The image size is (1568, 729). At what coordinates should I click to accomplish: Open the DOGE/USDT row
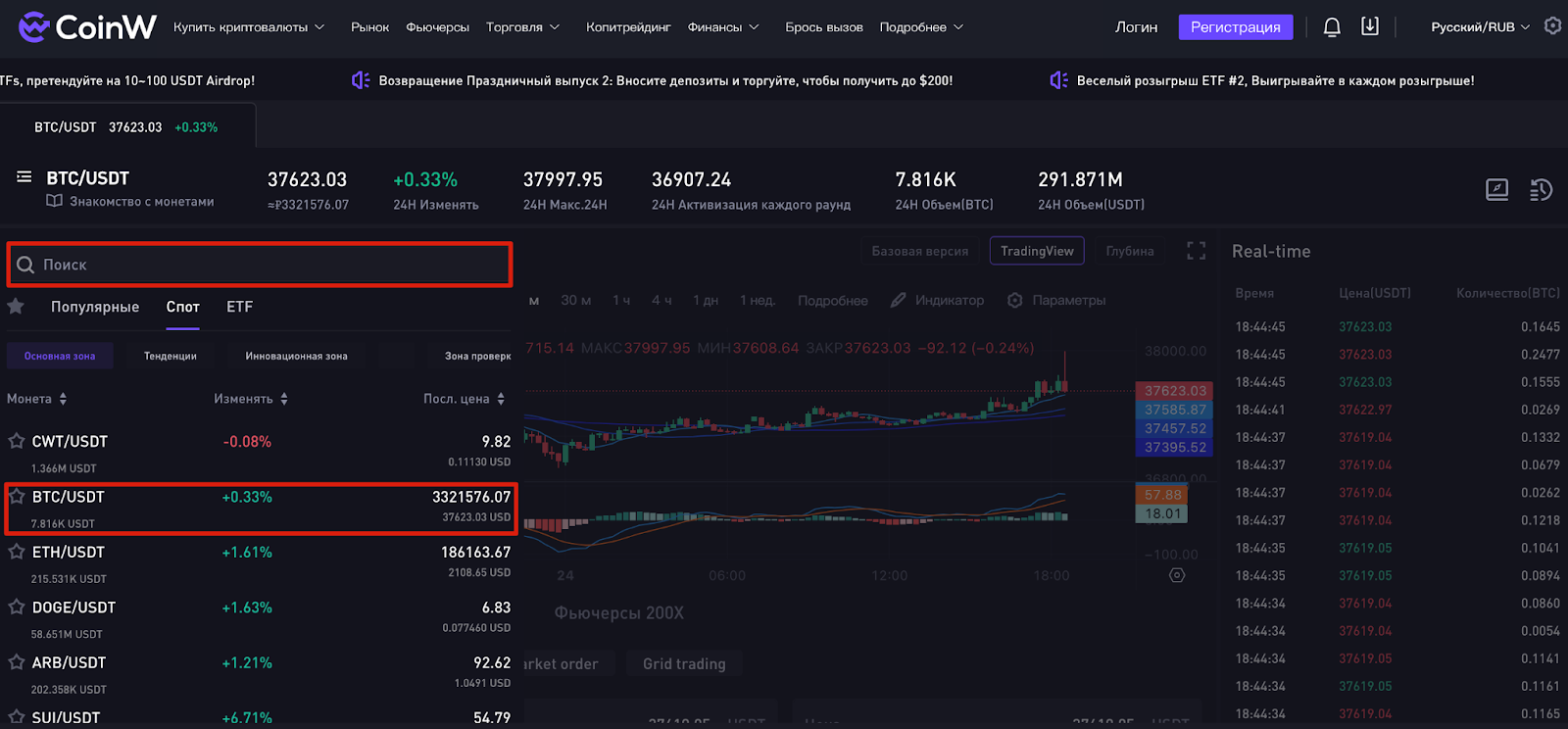tap(260, 618)
